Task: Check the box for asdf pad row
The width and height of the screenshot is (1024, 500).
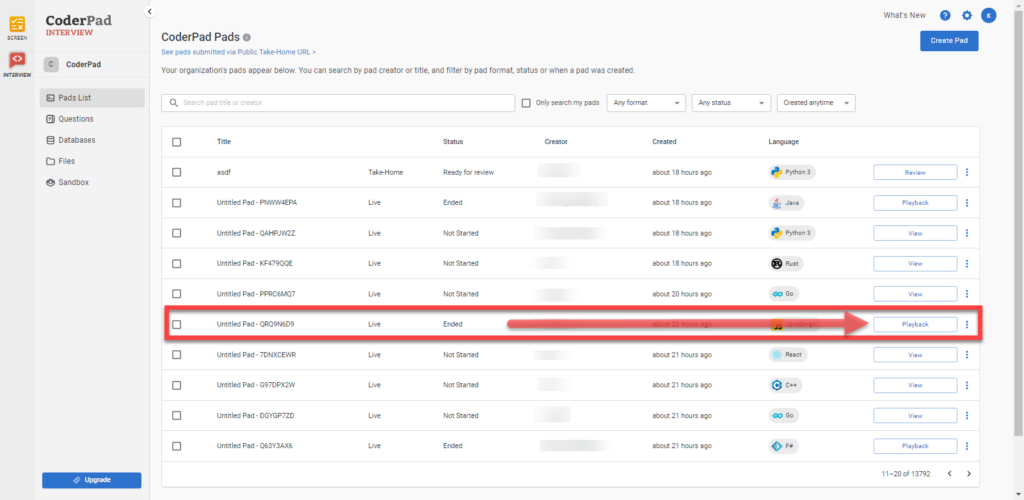Action: tap(176, 172)
